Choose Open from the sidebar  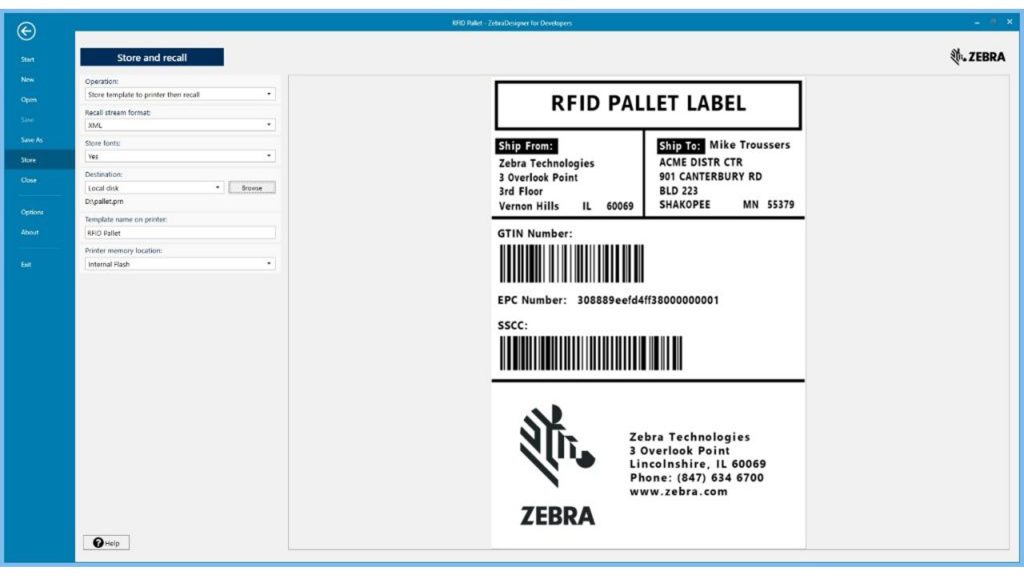pos(29,100)
